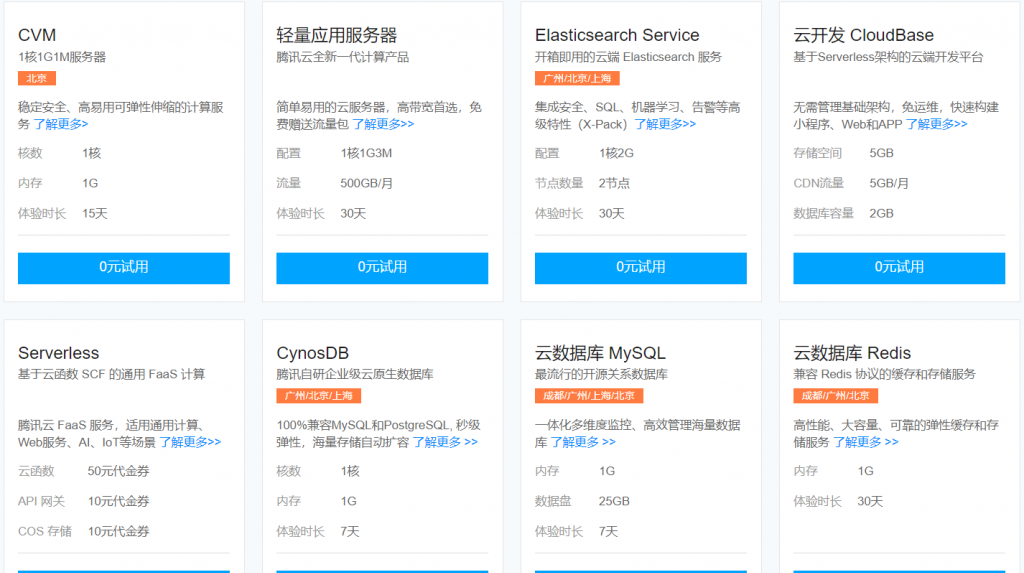1024x573 pixels.
Task: Click 7天 trial duration in CynosDB card
Action: click(350, 531)
